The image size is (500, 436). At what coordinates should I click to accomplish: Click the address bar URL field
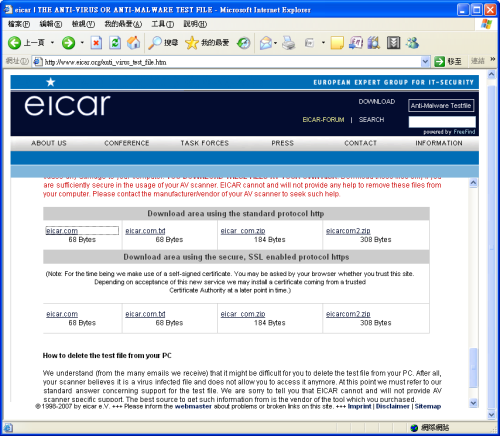pos(232,62)
